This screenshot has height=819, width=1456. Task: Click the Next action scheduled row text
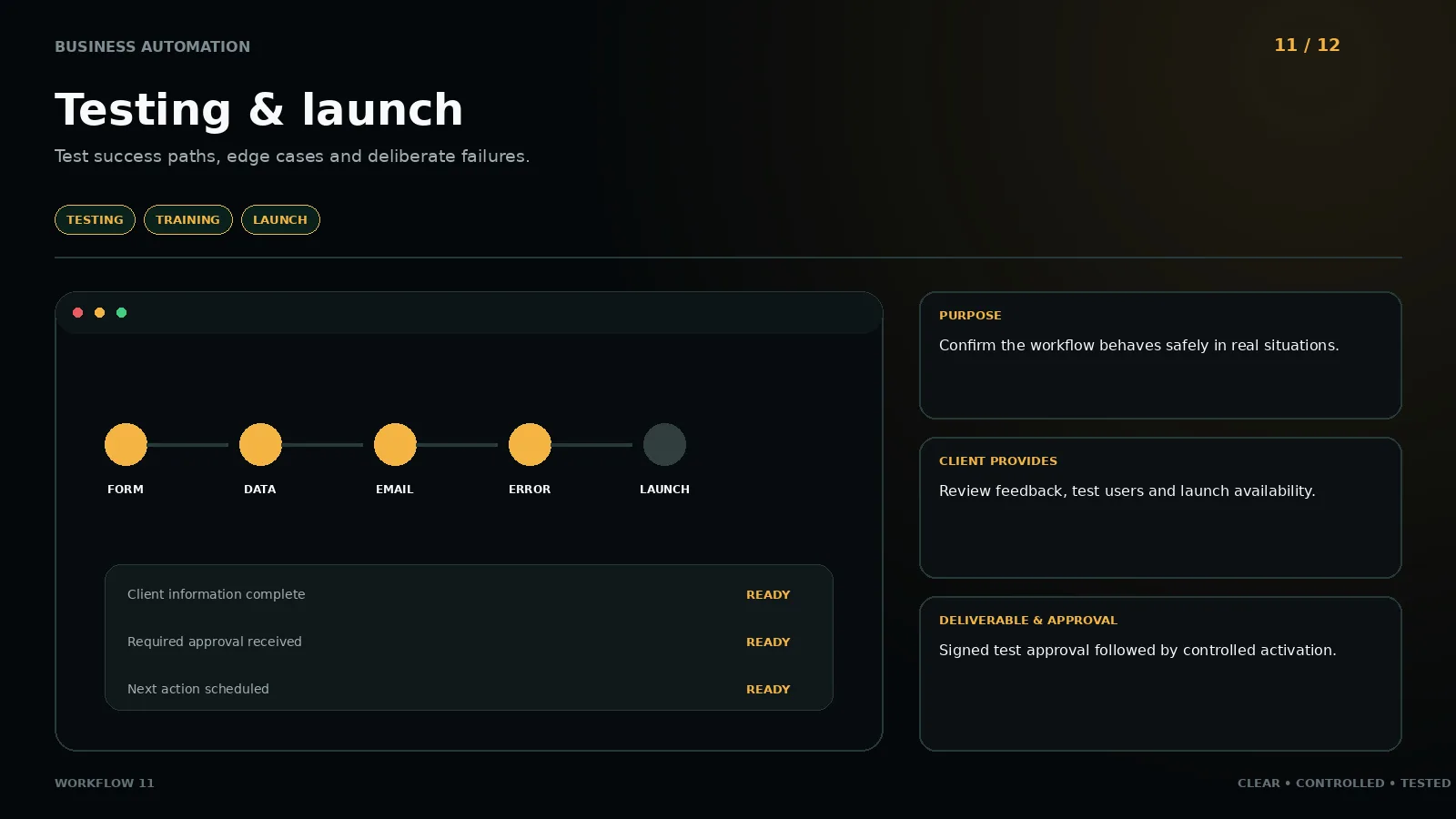tap(198, 689)
